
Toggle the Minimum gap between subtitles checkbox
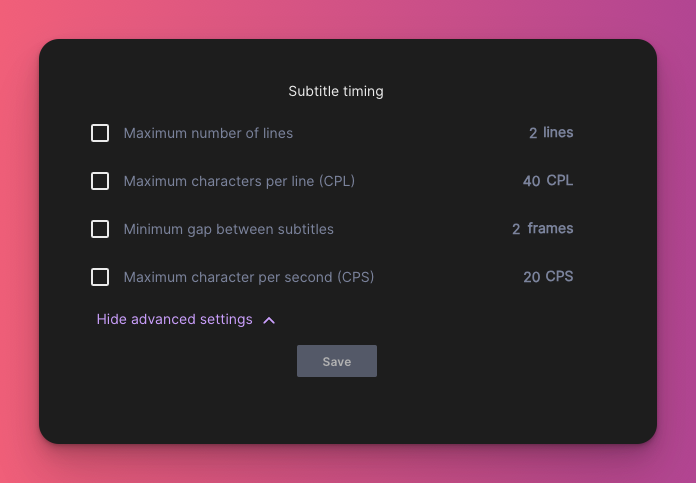click(100, 229)
